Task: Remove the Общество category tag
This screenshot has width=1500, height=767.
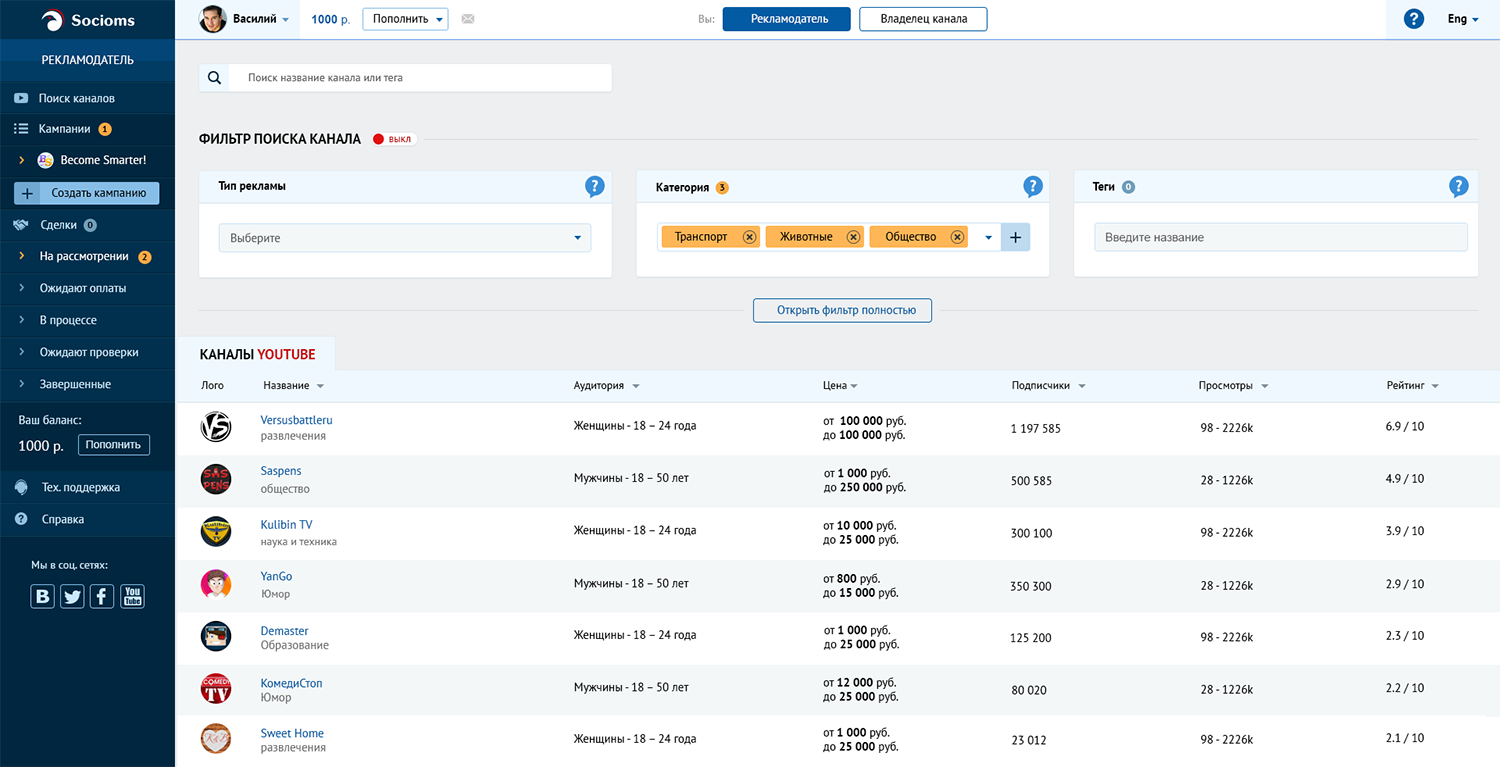Action: pos(957,237)
